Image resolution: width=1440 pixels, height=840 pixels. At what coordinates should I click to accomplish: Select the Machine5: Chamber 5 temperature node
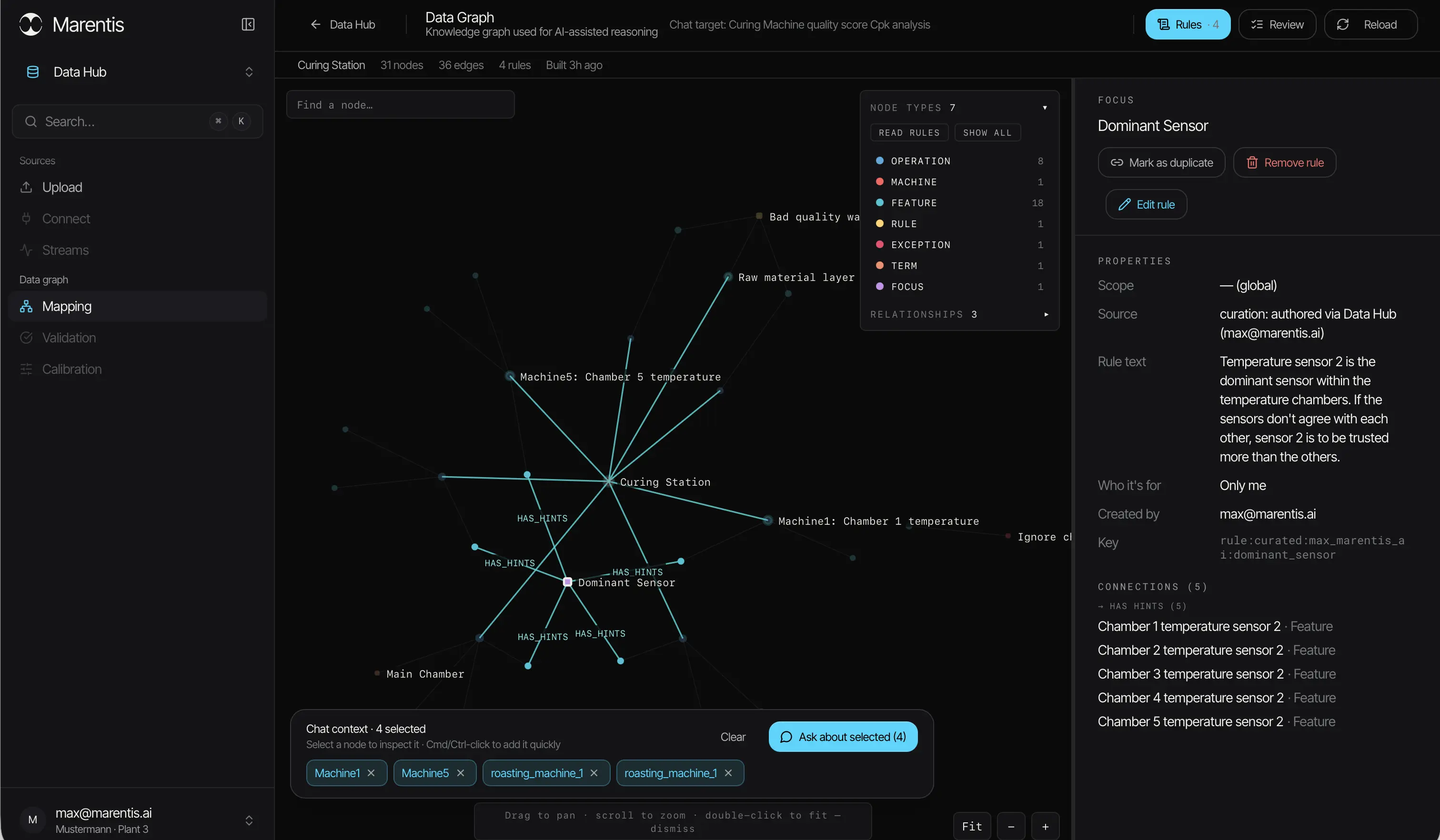coord(510,376)
